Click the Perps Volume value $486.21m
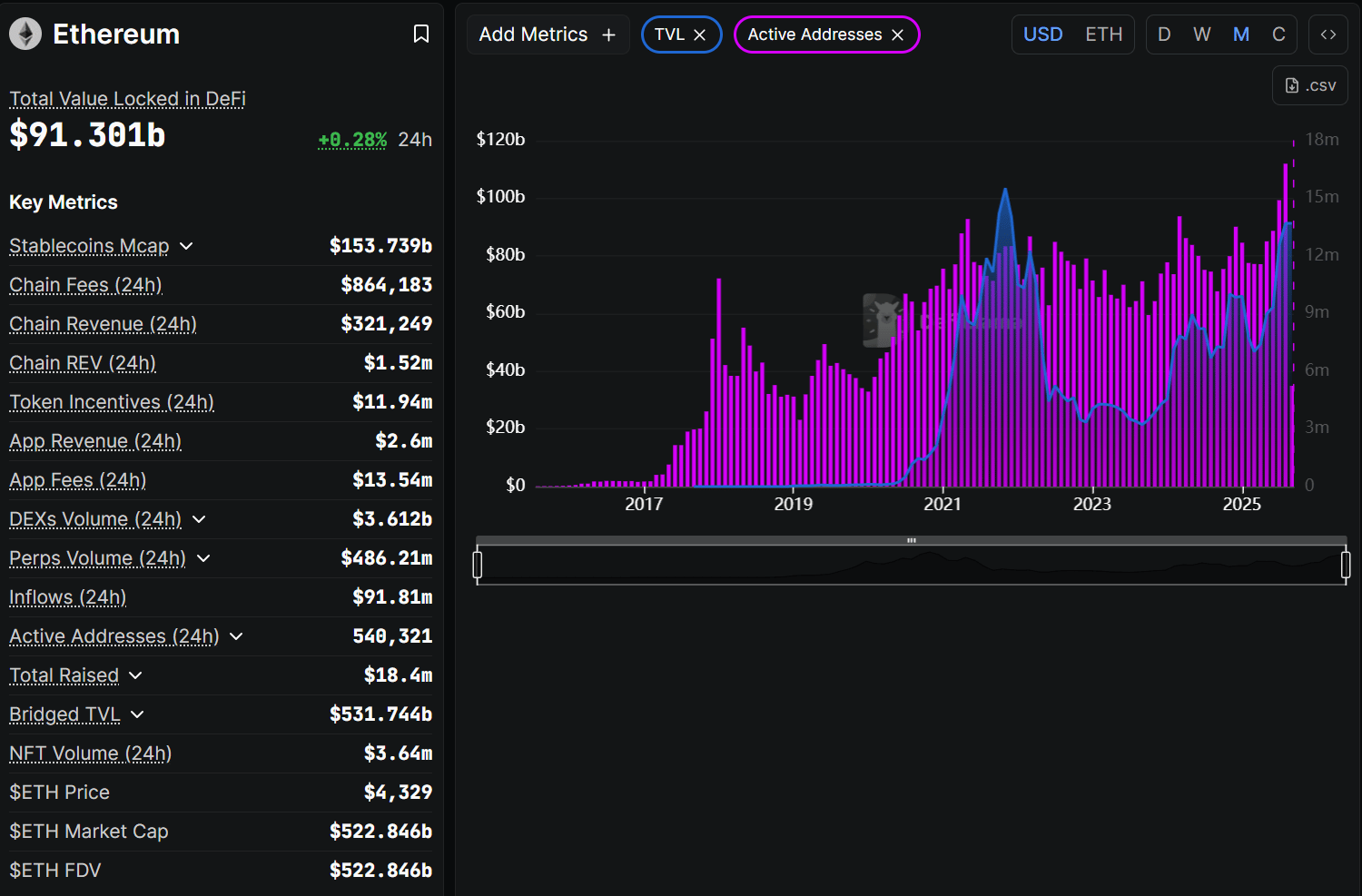This screenshot has width=1362, height=896. pos(387,558)
